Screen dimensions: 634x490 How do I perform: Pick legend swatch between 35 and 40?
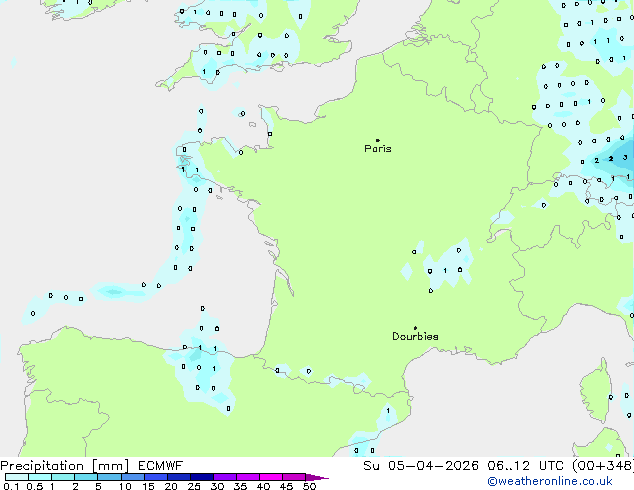(247, 477)
